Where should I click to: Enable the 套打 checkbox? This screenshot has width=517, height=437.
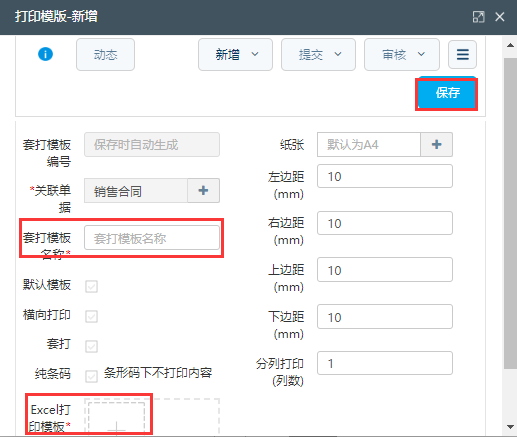[x=91, y=346]
